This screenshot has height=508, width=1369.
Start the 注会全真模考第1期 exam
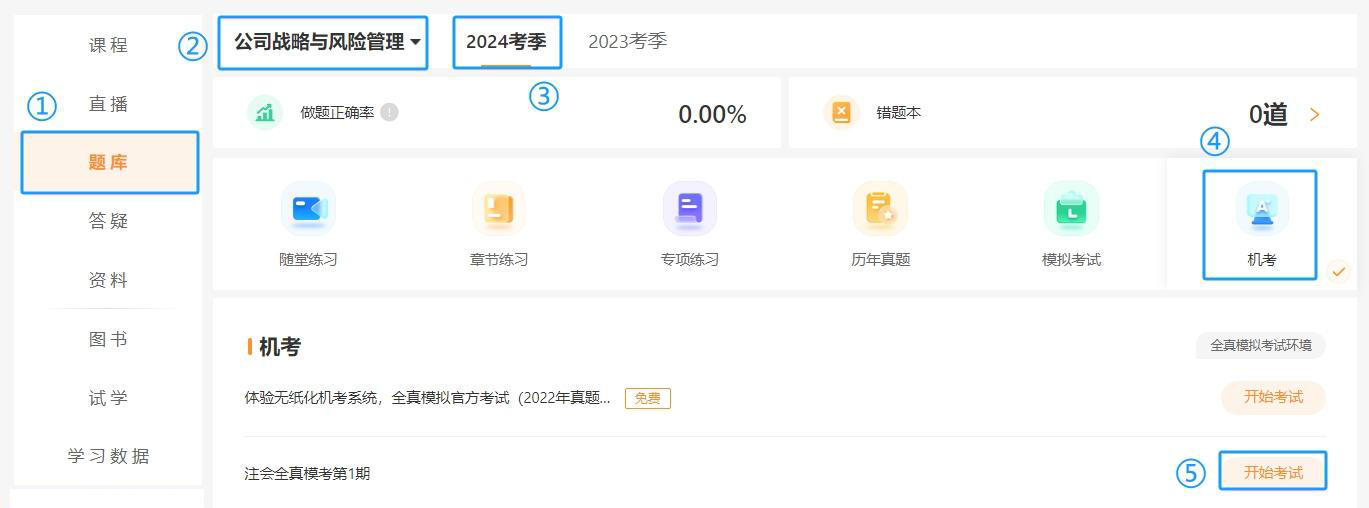(x=1272, y=472)
